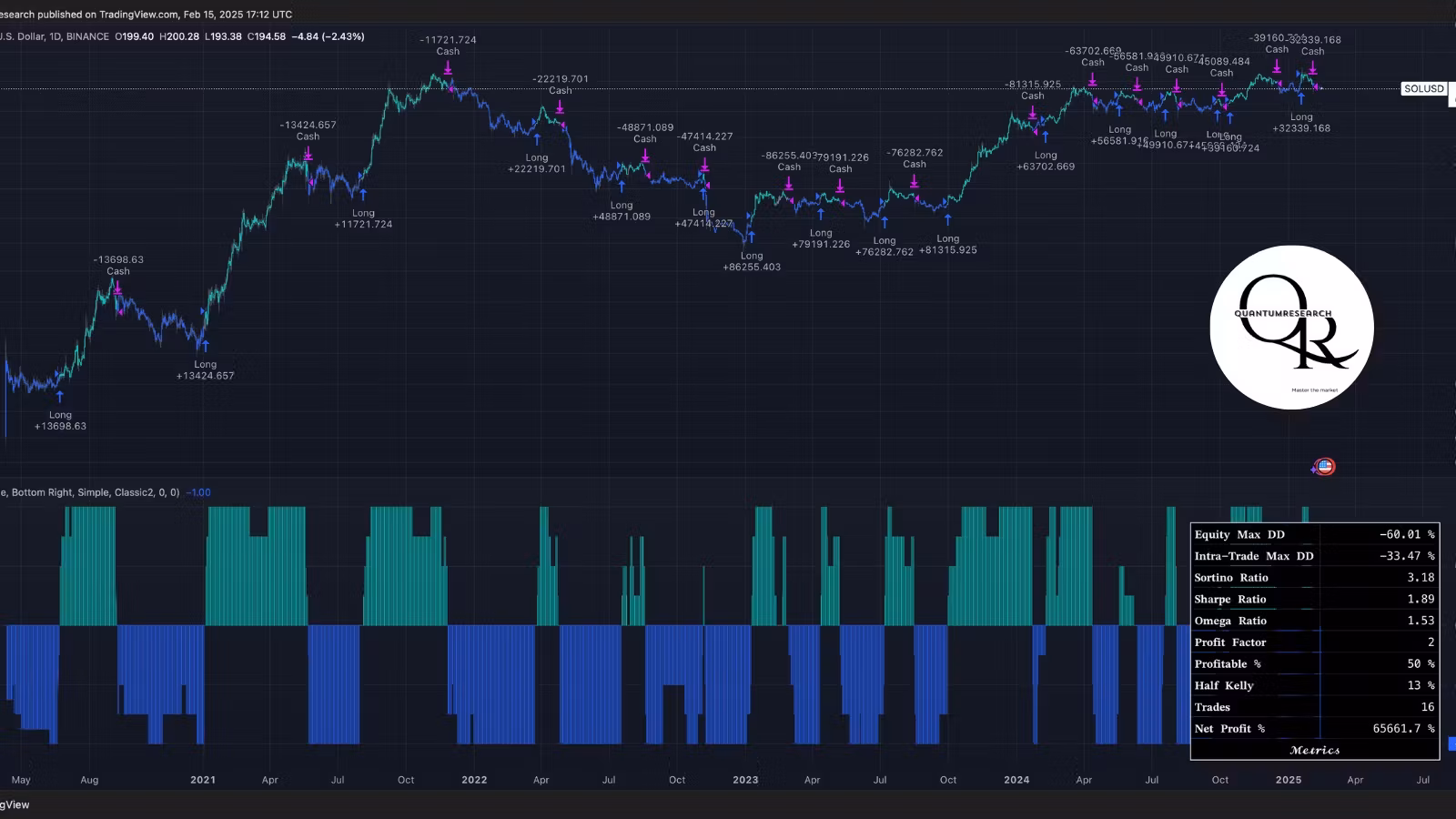This screenshot has height=819, width=1456.
Task: Select the Cash marker labeled -22219.701
Action: (560, 107)
